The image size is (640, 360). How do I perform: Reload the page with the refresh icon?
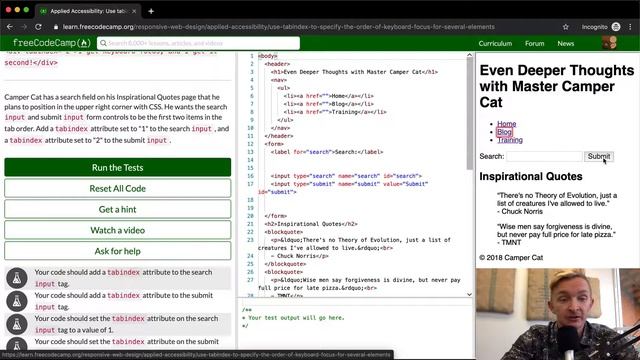[x=38, y=27]
